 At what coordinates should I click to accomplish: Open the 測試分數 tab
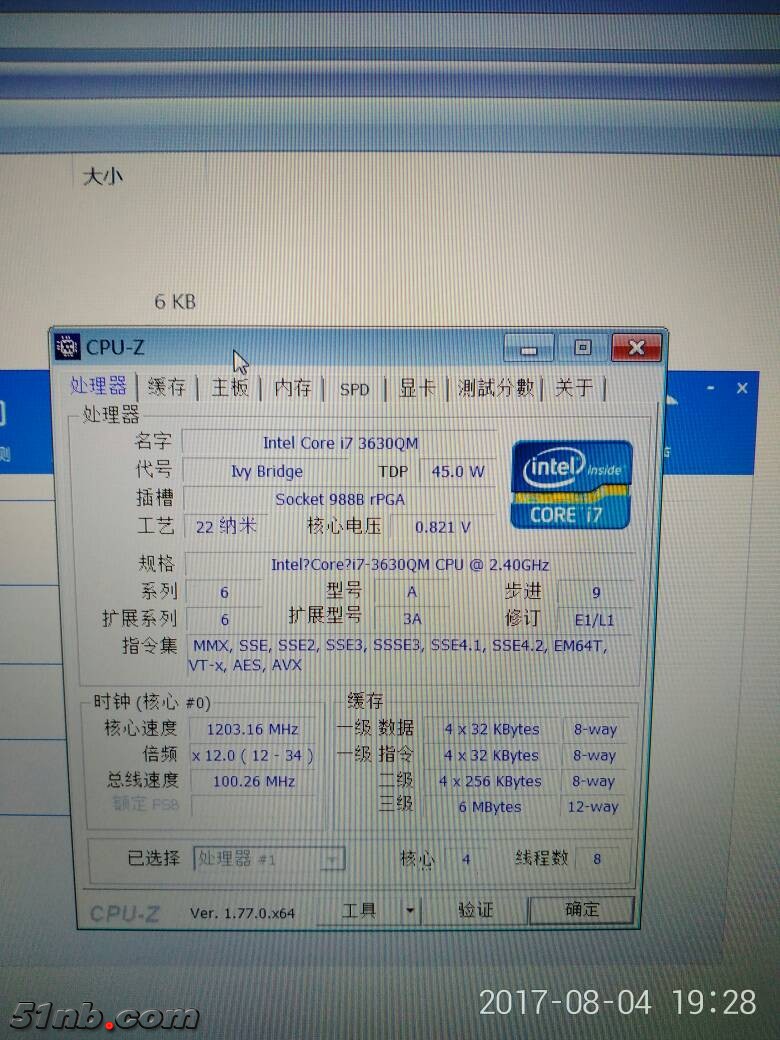point(495,387)
